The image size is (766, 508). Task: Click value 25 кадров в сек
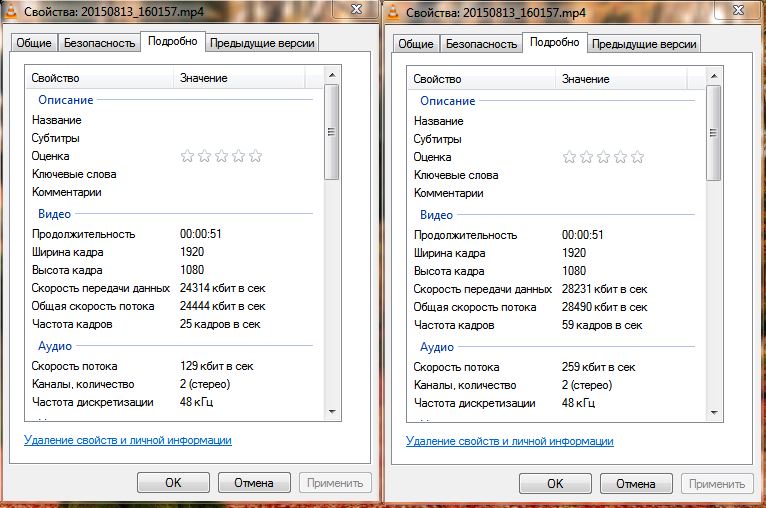[x=220, y=324]
